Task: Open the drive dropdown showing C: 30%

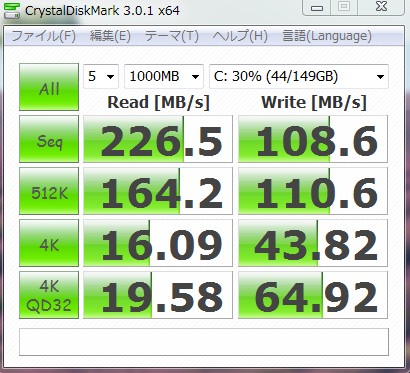Action: (x=299, y=76)
